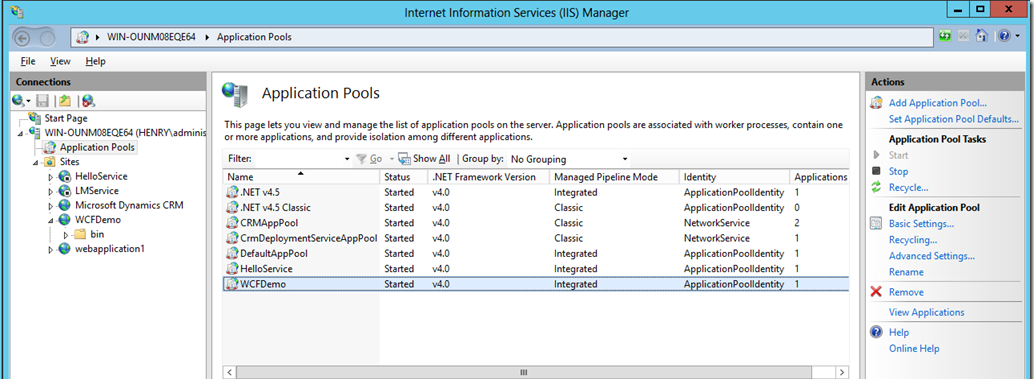Open the Filter combo box dropdown arrow
Screen dimensions: 1034x379
coord(348,159)
